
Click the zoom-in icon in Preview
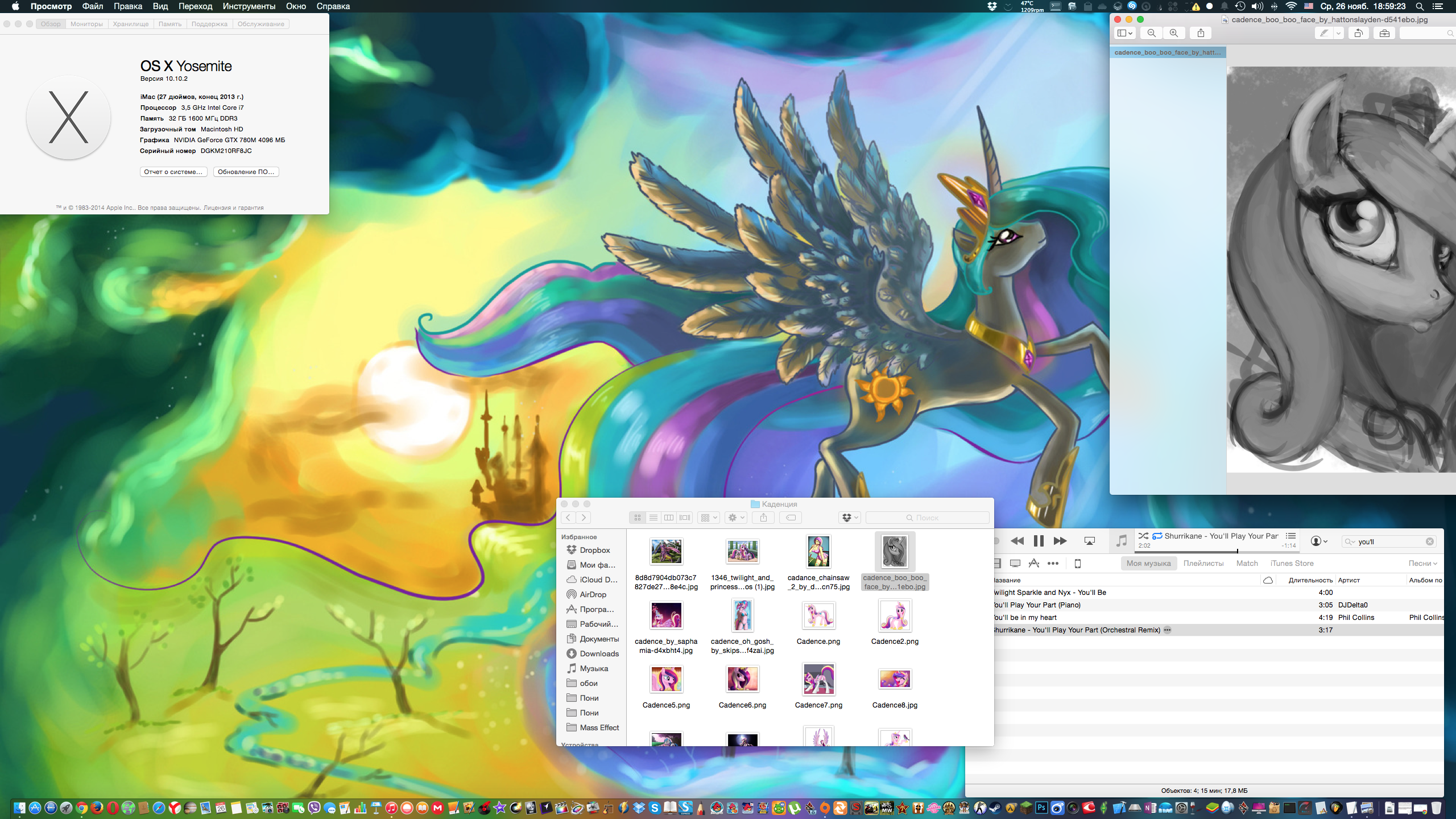[x=1173, y=33]
